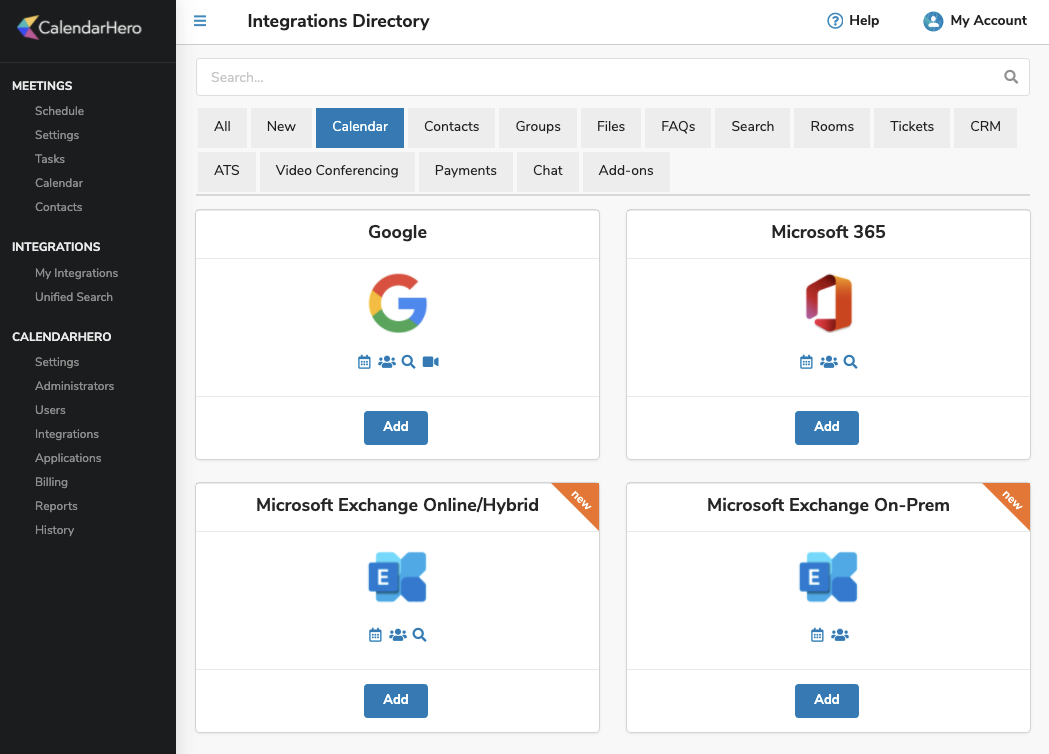Click the search icon on Google card
The image size is (1049, 754).
click(408, 362)
